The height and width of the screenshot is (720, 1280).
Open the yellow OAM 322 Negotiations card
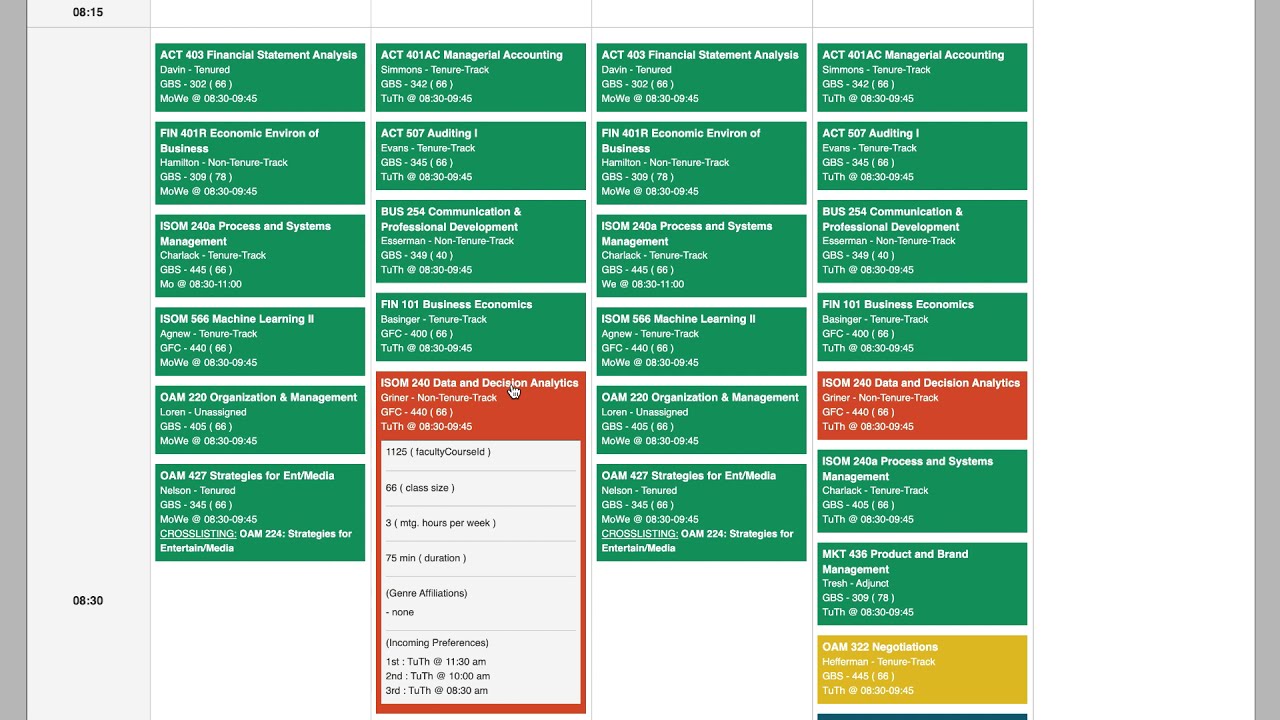point(922,669)
